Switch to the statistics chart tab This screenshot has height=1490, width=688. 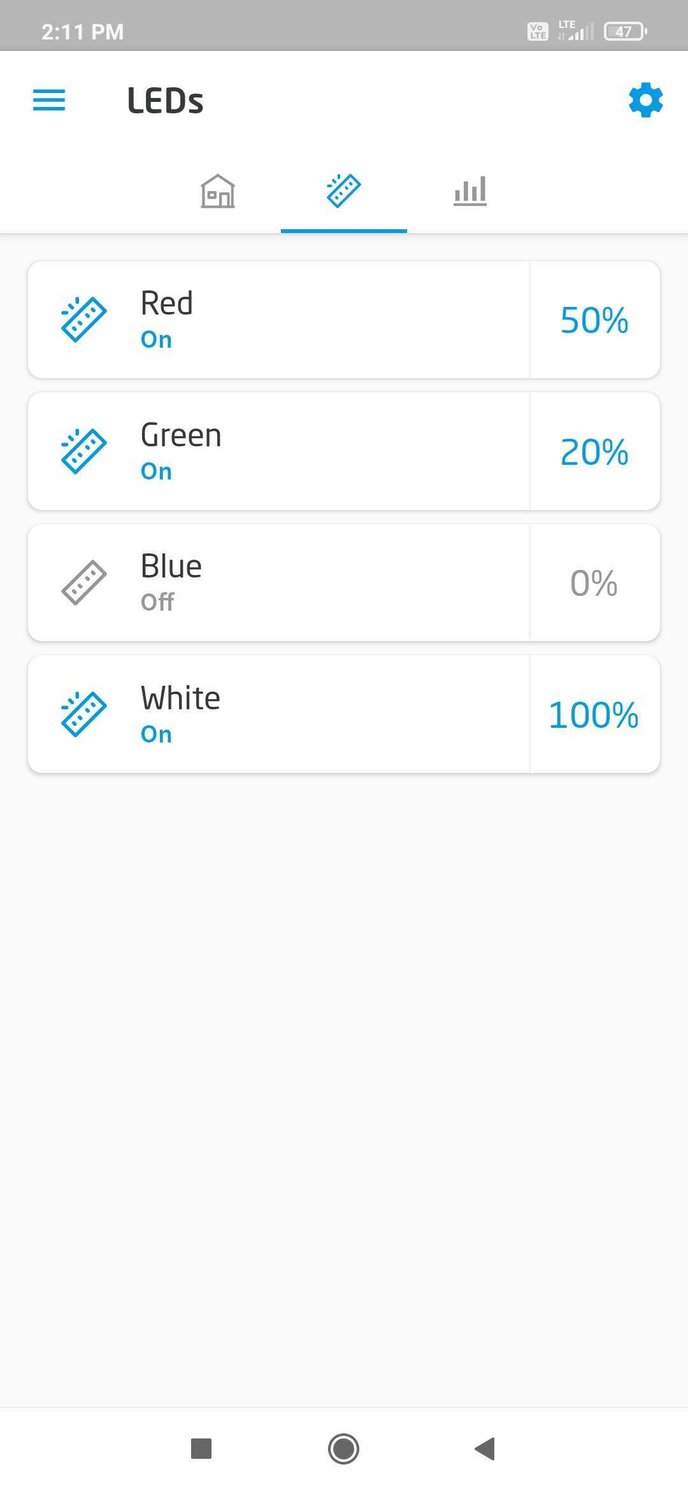(469, 190)
